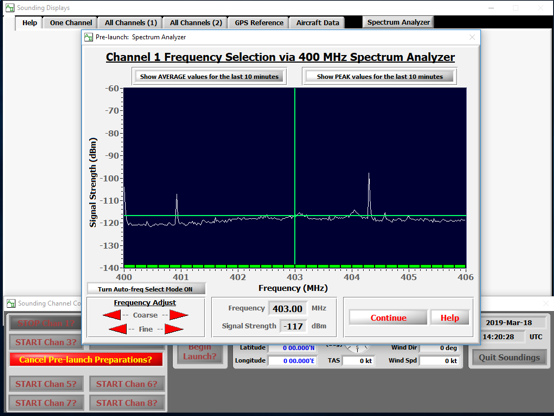Show PEAK values for the last 10 minutes
This screenshot has width=554, height=416.
coord(379,76)
